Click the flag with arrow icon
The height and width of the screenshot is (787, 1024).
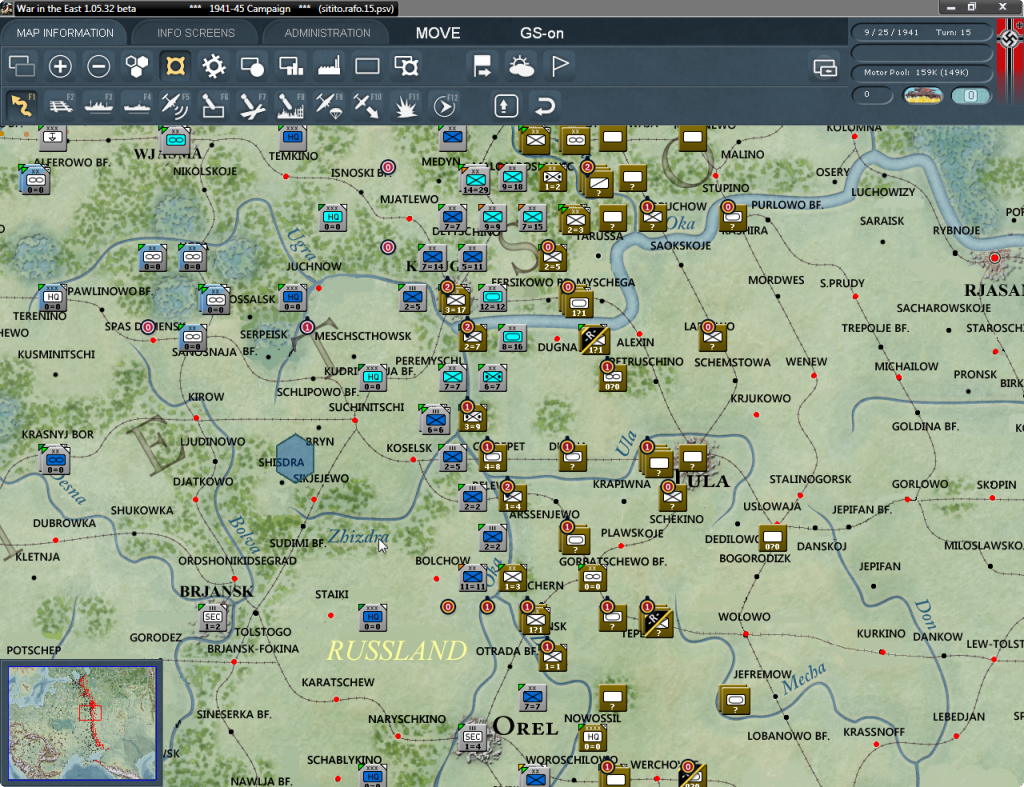point(483,66)
